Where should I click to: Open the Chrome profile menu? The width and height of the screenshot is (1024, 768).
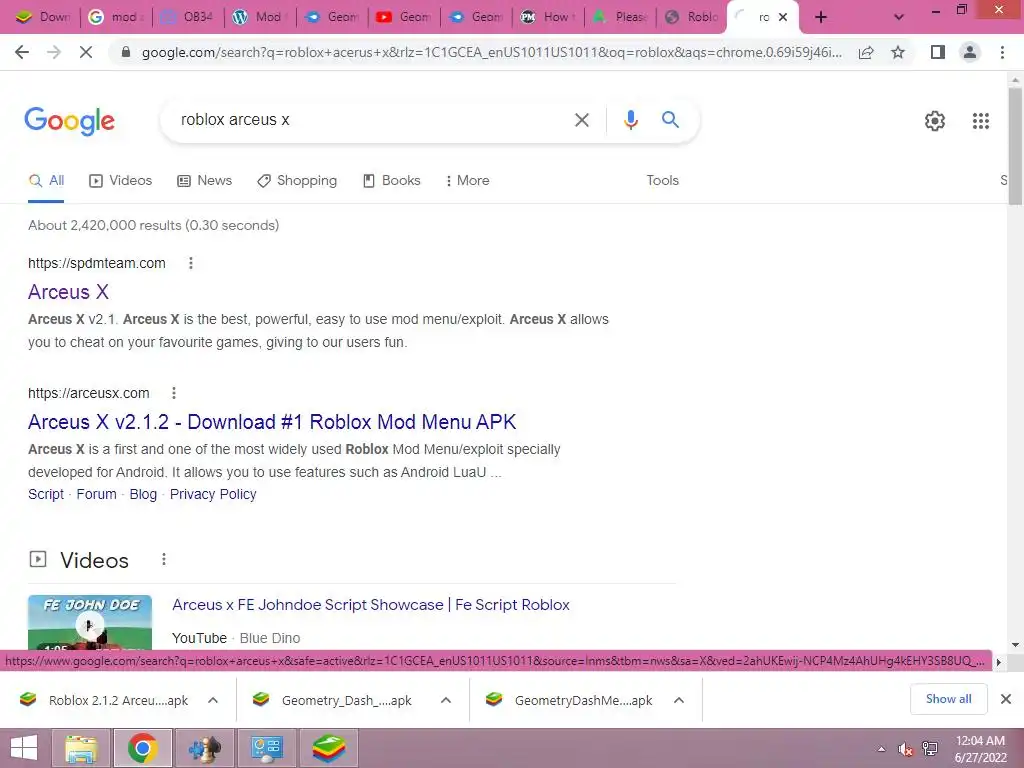pos(970,52)
